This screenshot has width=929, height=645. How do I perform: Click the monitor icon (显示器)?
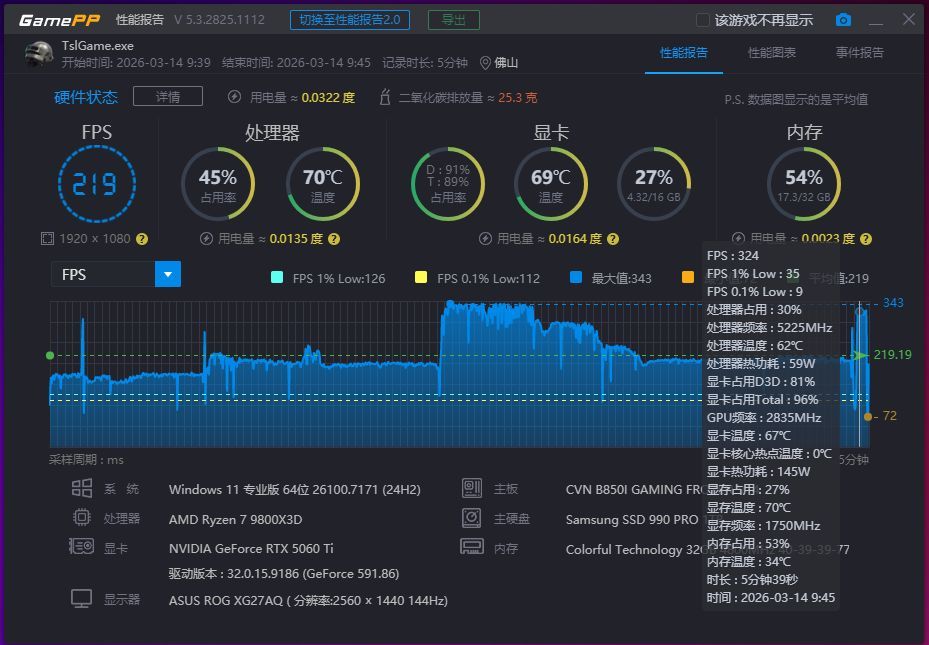pyautogui.click(x=82, y=599)
